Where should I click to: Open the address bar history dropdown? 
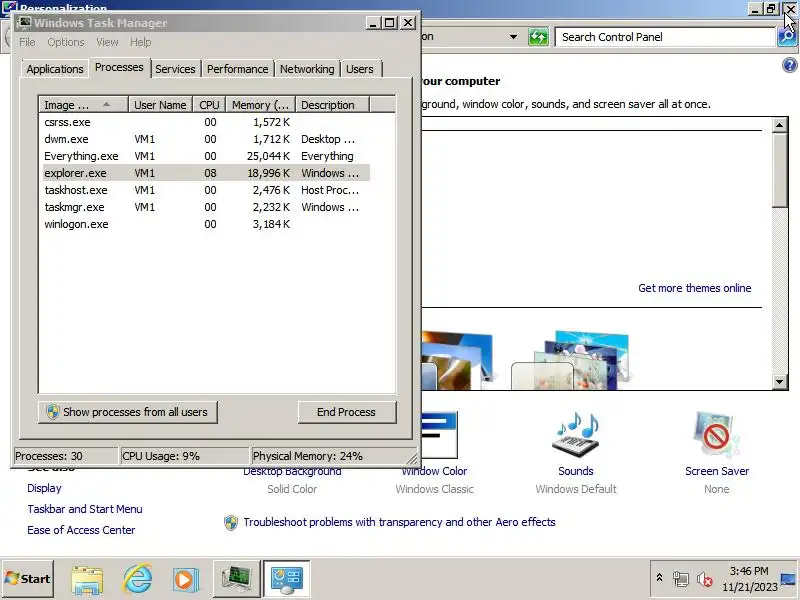coord(513,37)
